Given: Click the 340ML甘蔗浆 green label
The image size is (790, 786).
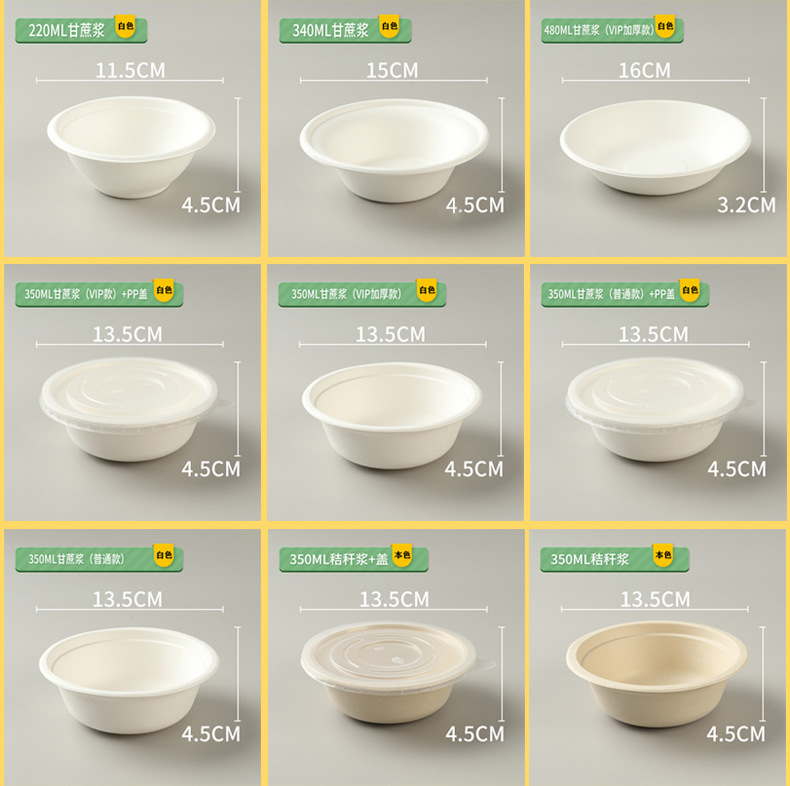Looking at the screenshot, I should tap(345, 31).
